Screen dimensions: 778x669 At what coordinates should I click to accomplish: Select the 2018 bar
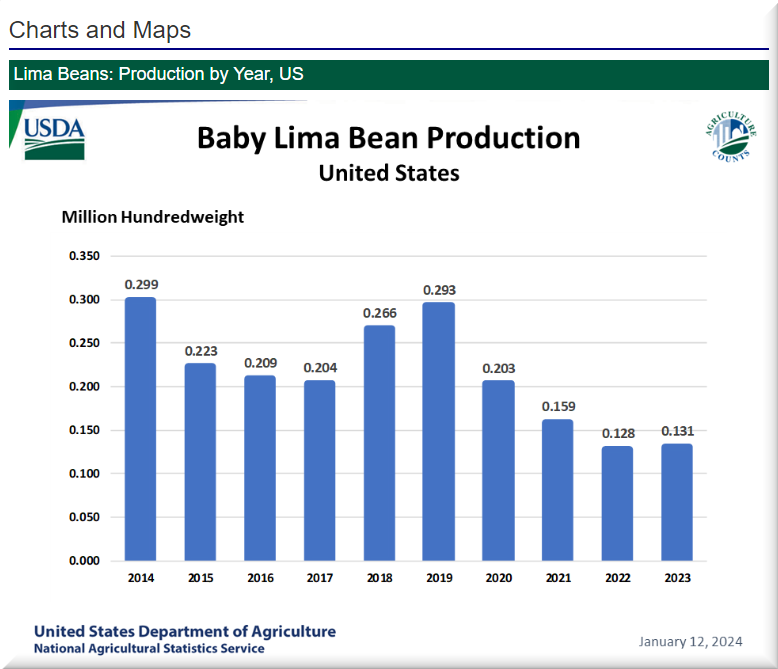tap(380, 443)
